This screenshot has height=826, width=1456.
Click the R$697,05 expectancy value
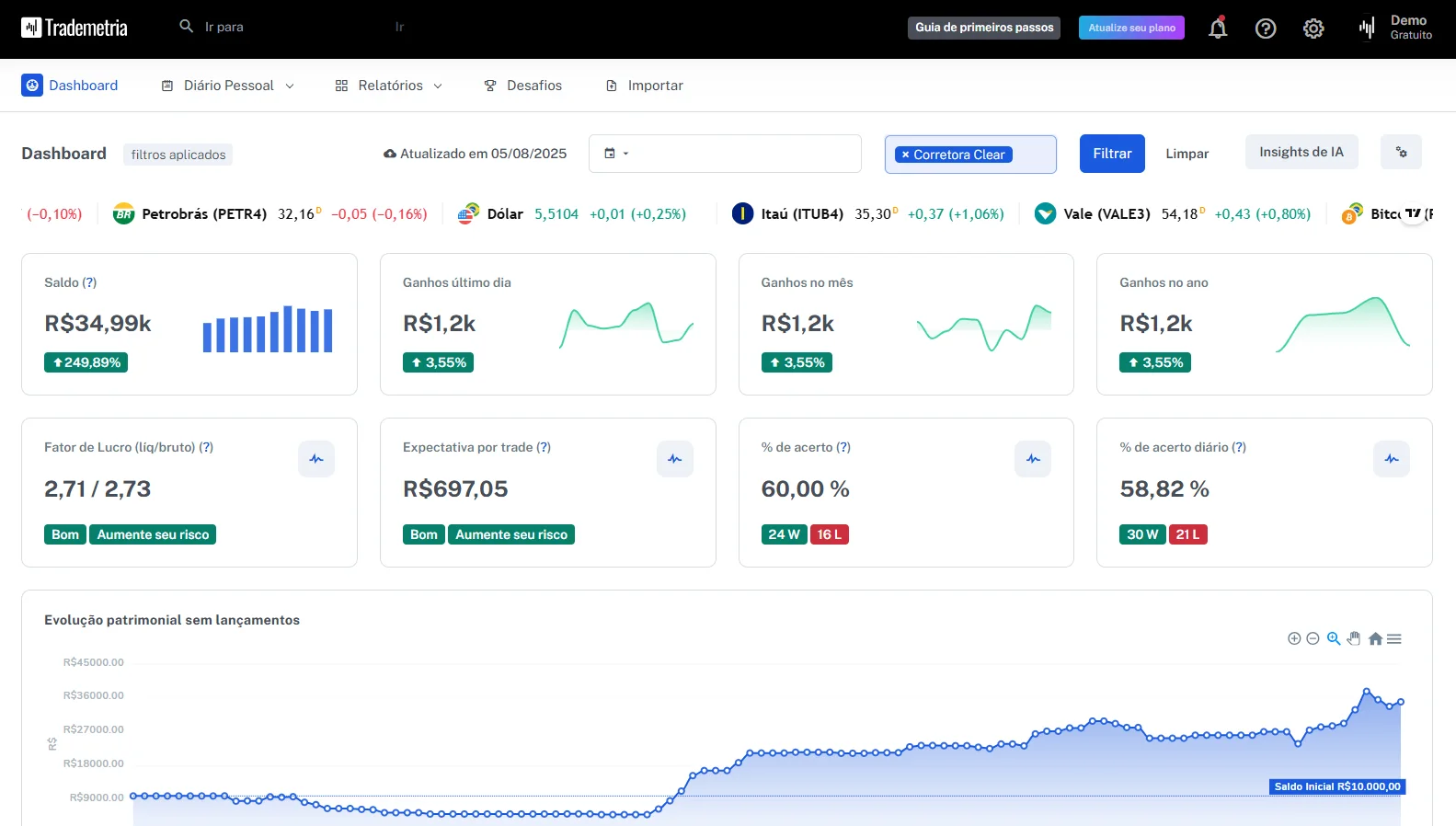(x=455, y=489)
